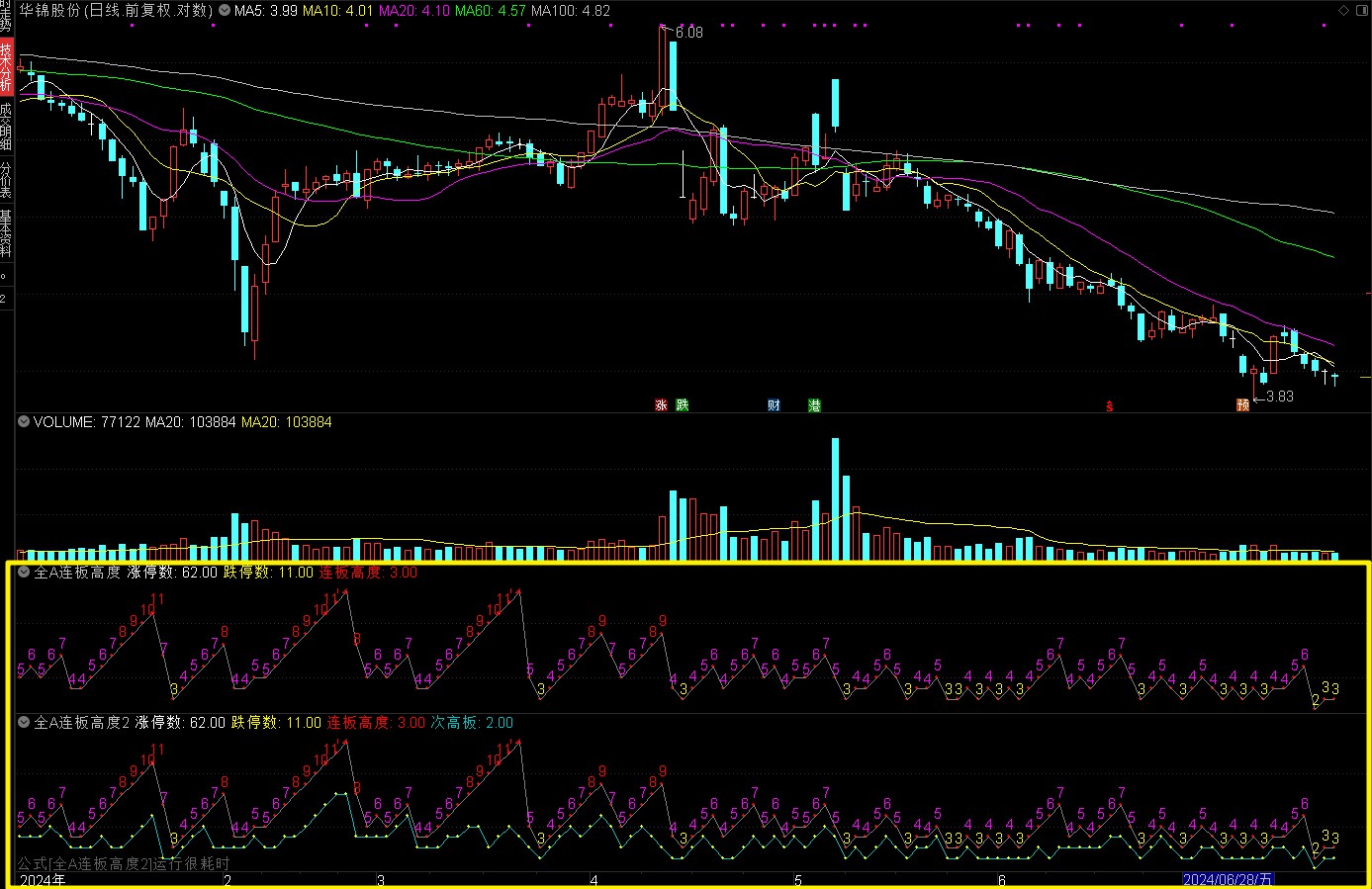
Task: Click the small circle icon at far right top
Action: (1362, 11)
